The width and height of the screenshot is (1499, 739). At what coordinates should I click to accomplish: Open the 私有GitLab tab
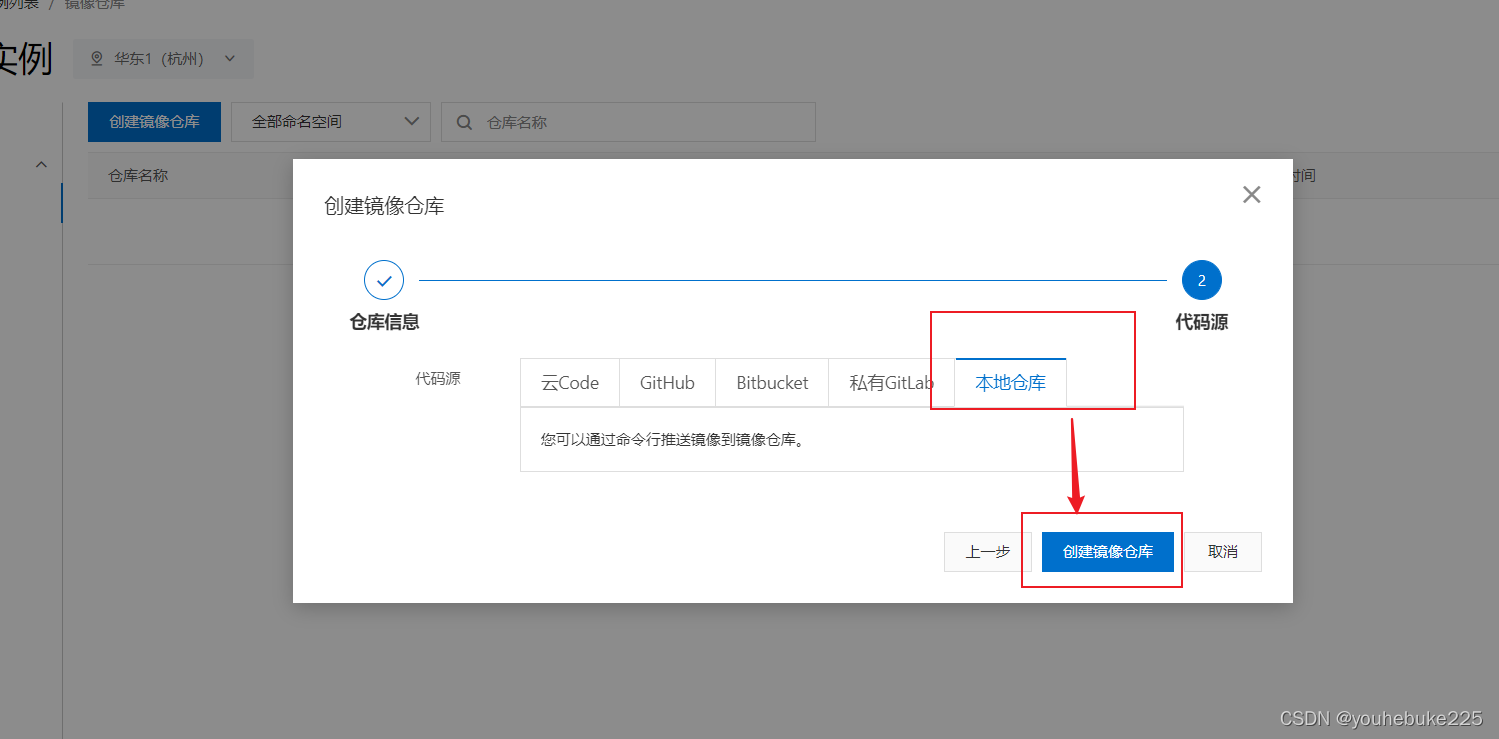pos(891,383)
